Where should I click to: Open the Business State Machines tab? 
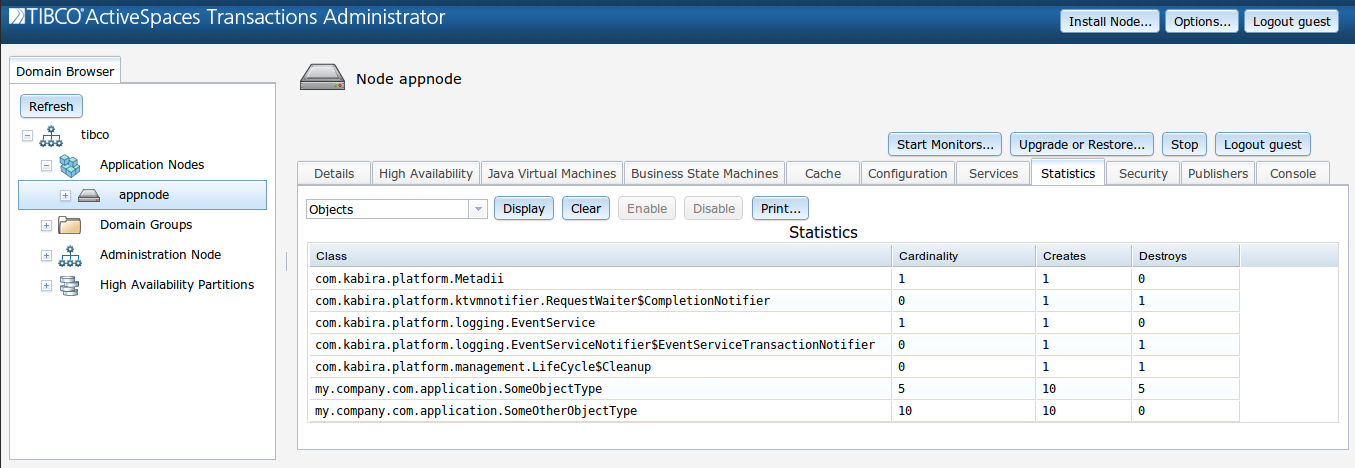tap(704, 173)
